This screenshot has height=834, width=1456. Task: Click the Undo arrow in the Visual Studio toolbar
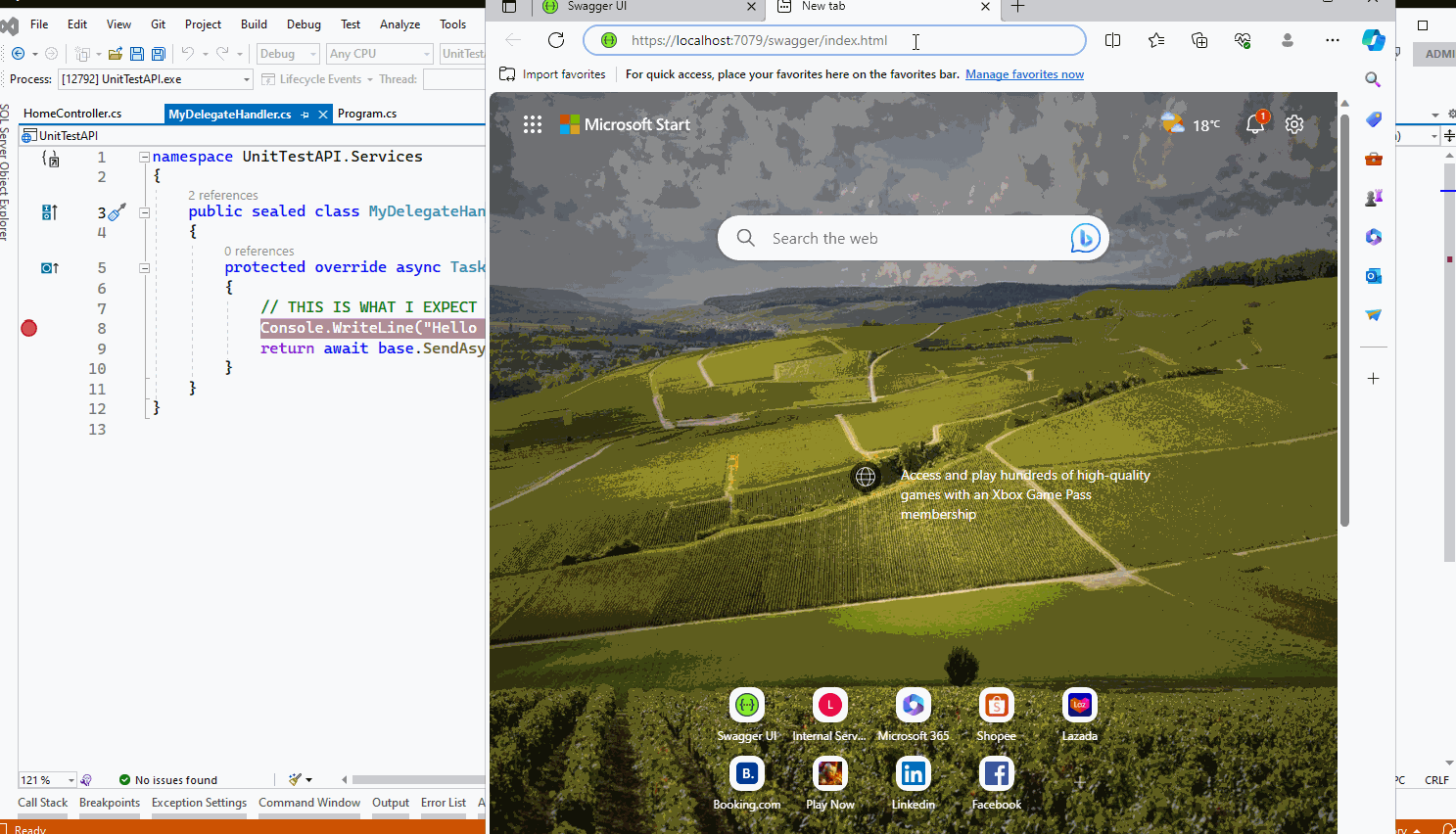pos(187,54)
